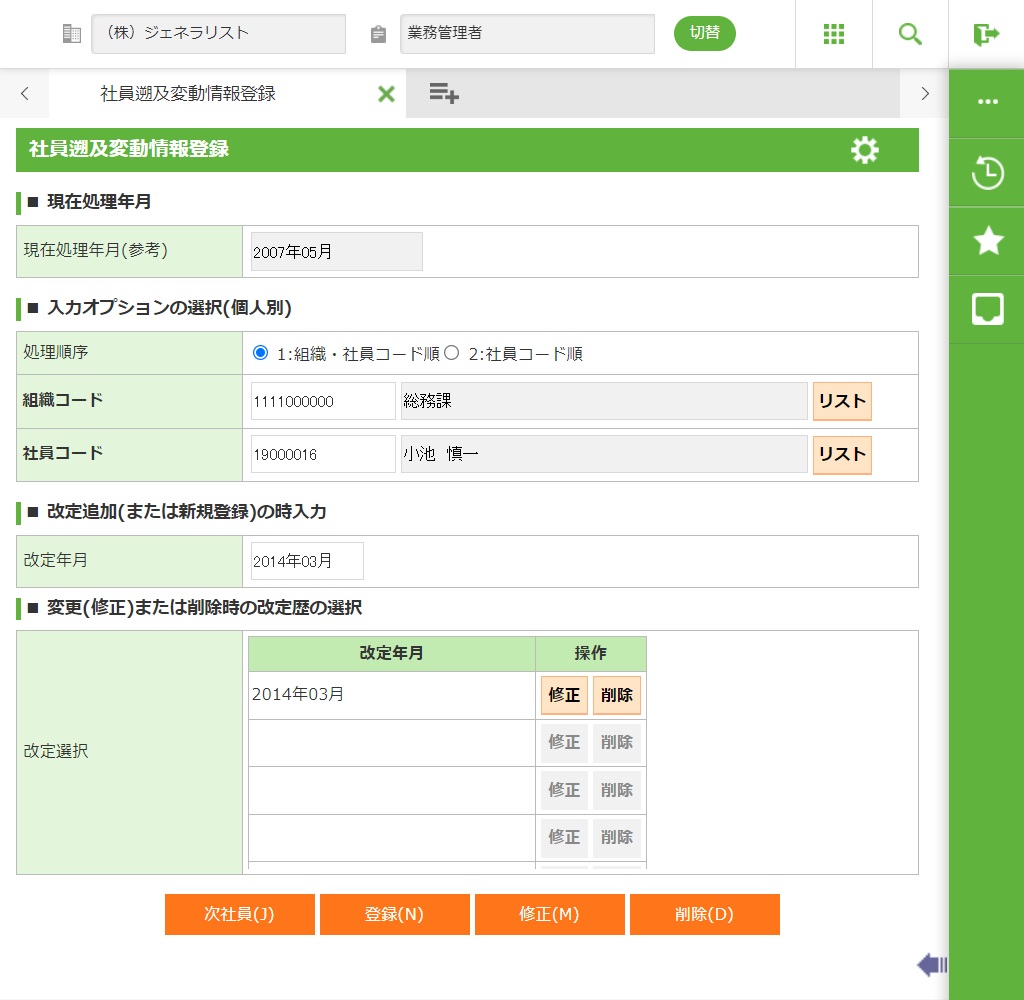
Task: Open favorites star icon in sidebar
Action: click(x=987, y=241)
